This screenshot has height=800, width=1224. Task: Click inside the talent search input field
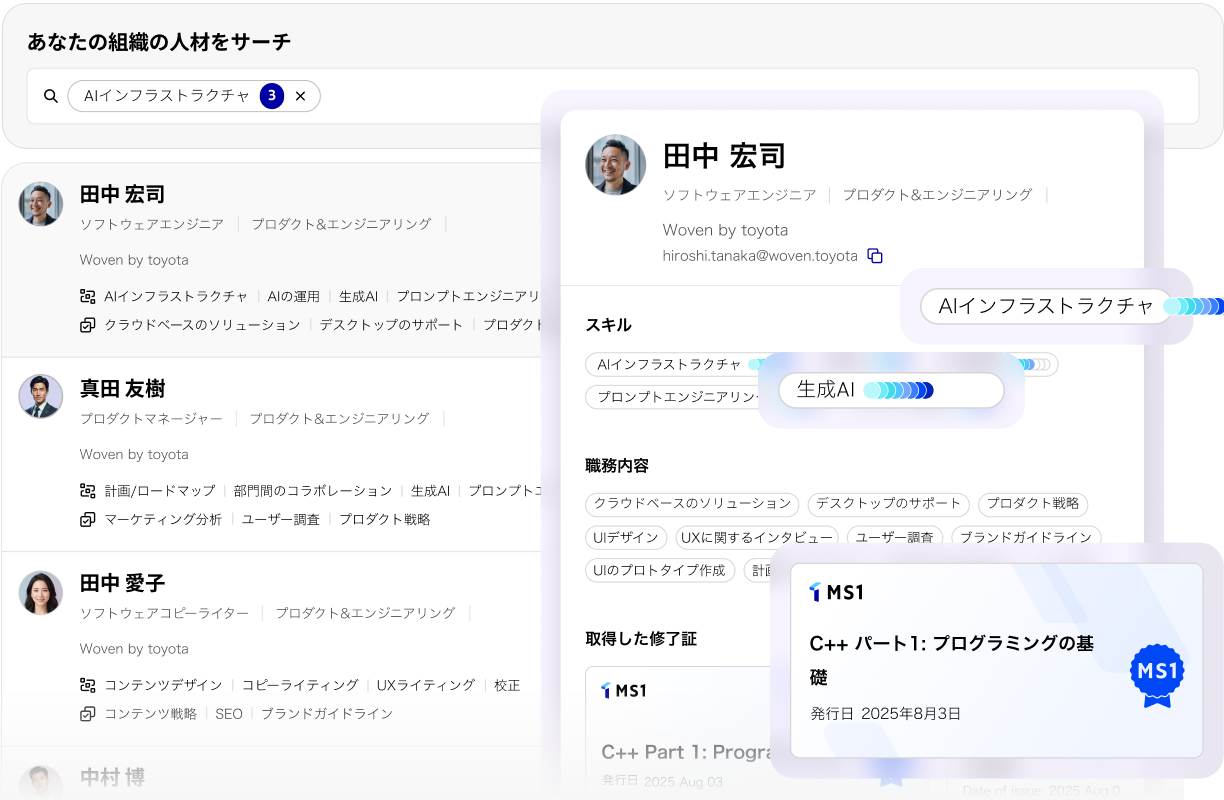[612, 96]
